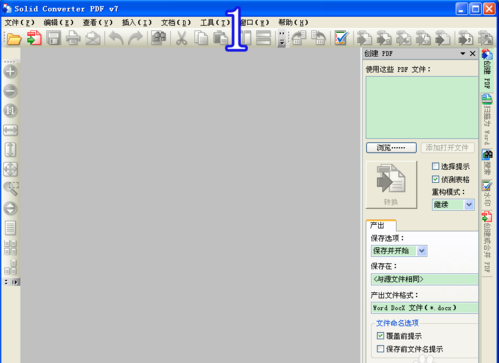Open the 创建 PDF panel menu arrow
This screenshot has width=499, height=363.
[x=463, y=53]
